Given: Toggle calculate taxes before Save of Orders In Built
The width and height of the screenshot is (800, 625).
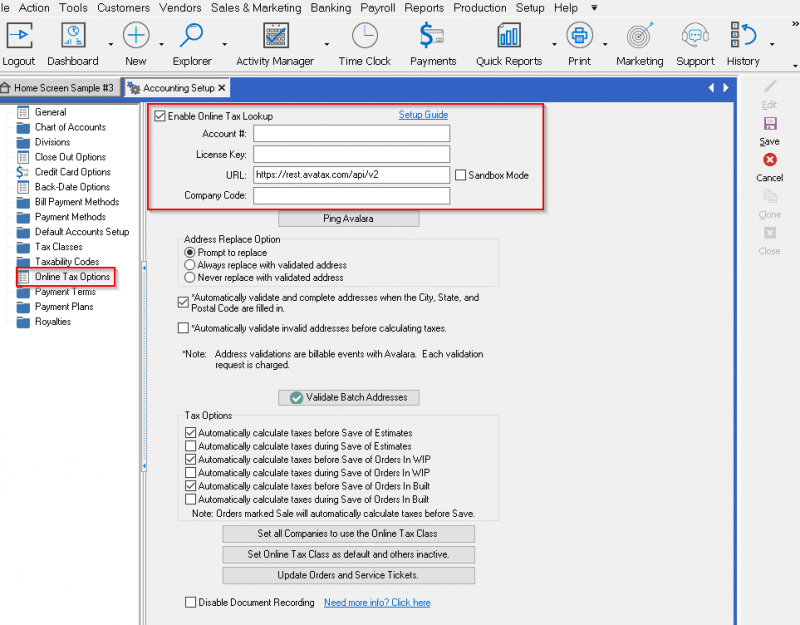Looking at the screenshot, I should [190, 486].
